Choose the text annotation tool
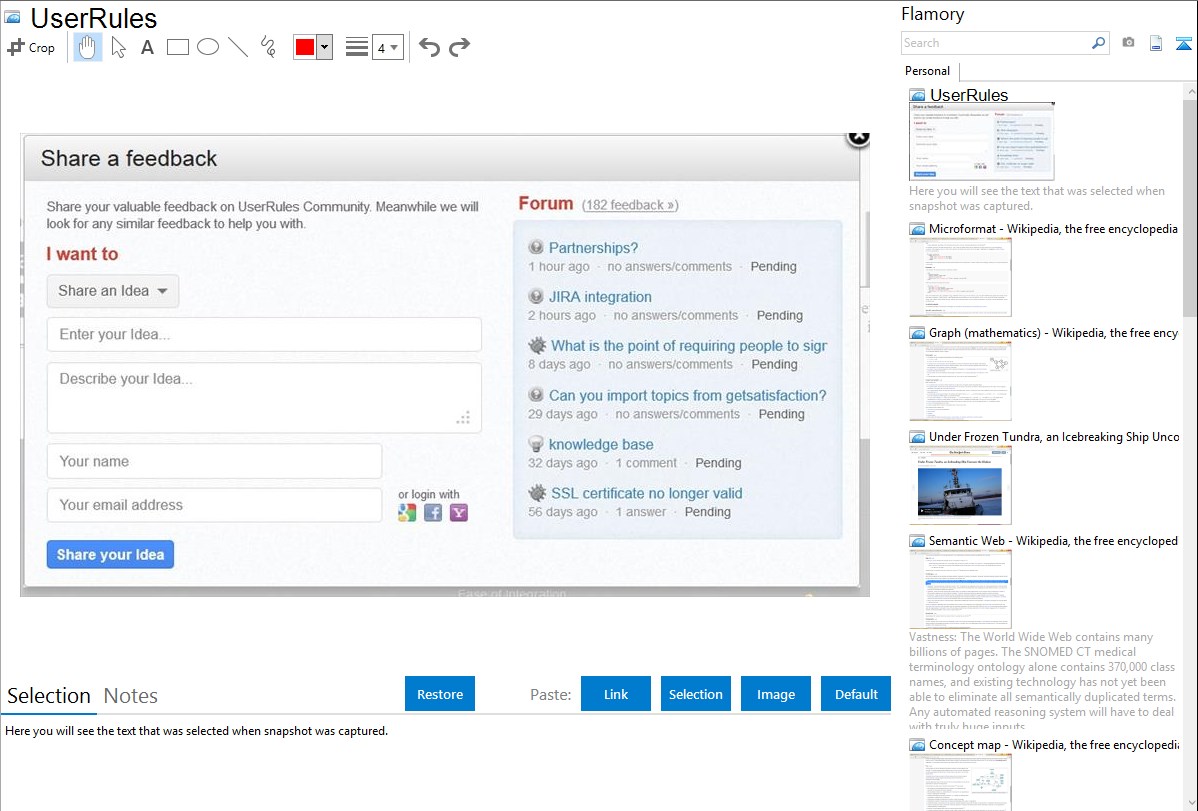Screen dimensions: 1198x811 click(147, 47)
